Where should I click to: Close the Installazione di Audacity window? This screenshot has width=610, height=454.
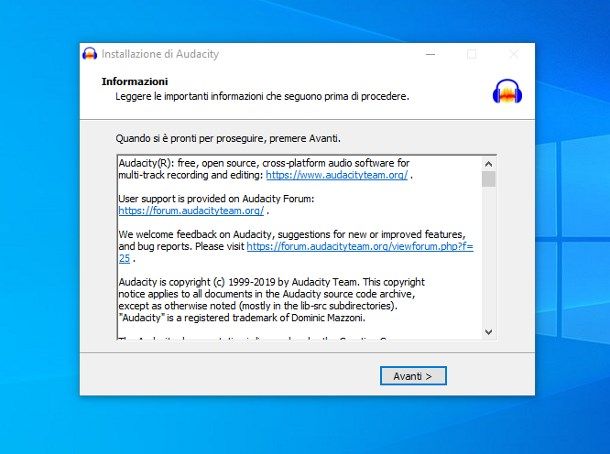pos(514,54)
